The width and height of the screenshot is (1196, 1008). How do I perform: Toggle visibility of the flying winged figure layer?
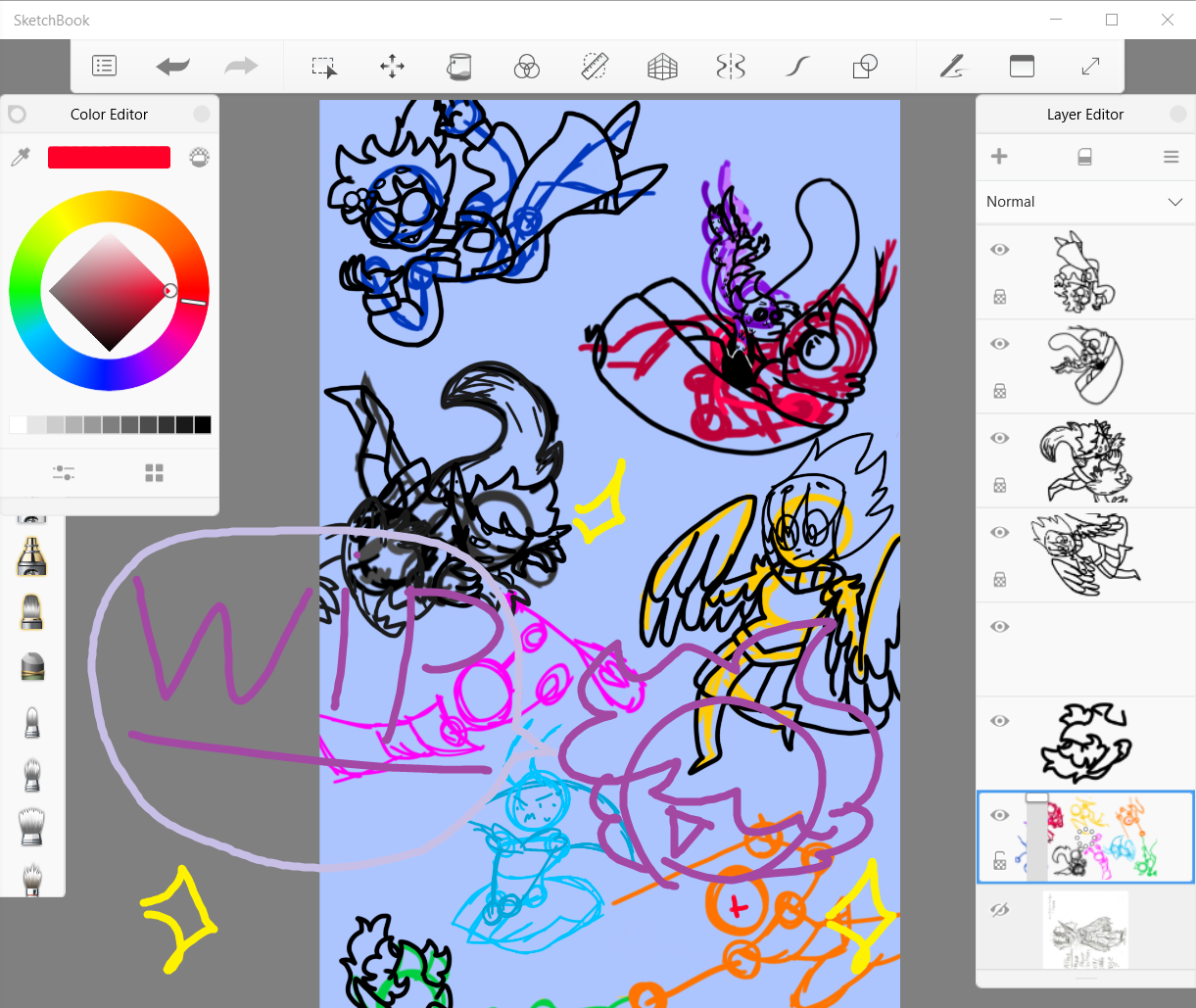(x=999, y=532)
